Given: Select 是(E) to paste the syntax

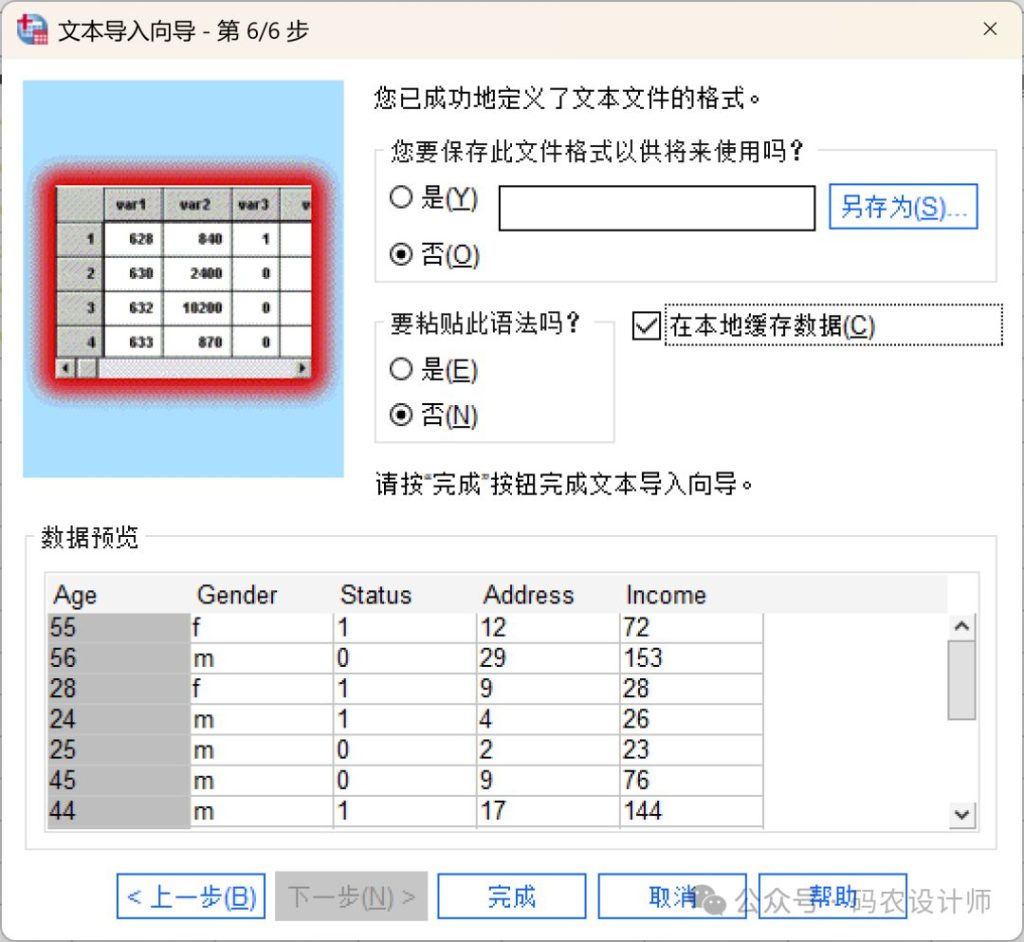Looking at the screenshot, I should pos(402,370).
